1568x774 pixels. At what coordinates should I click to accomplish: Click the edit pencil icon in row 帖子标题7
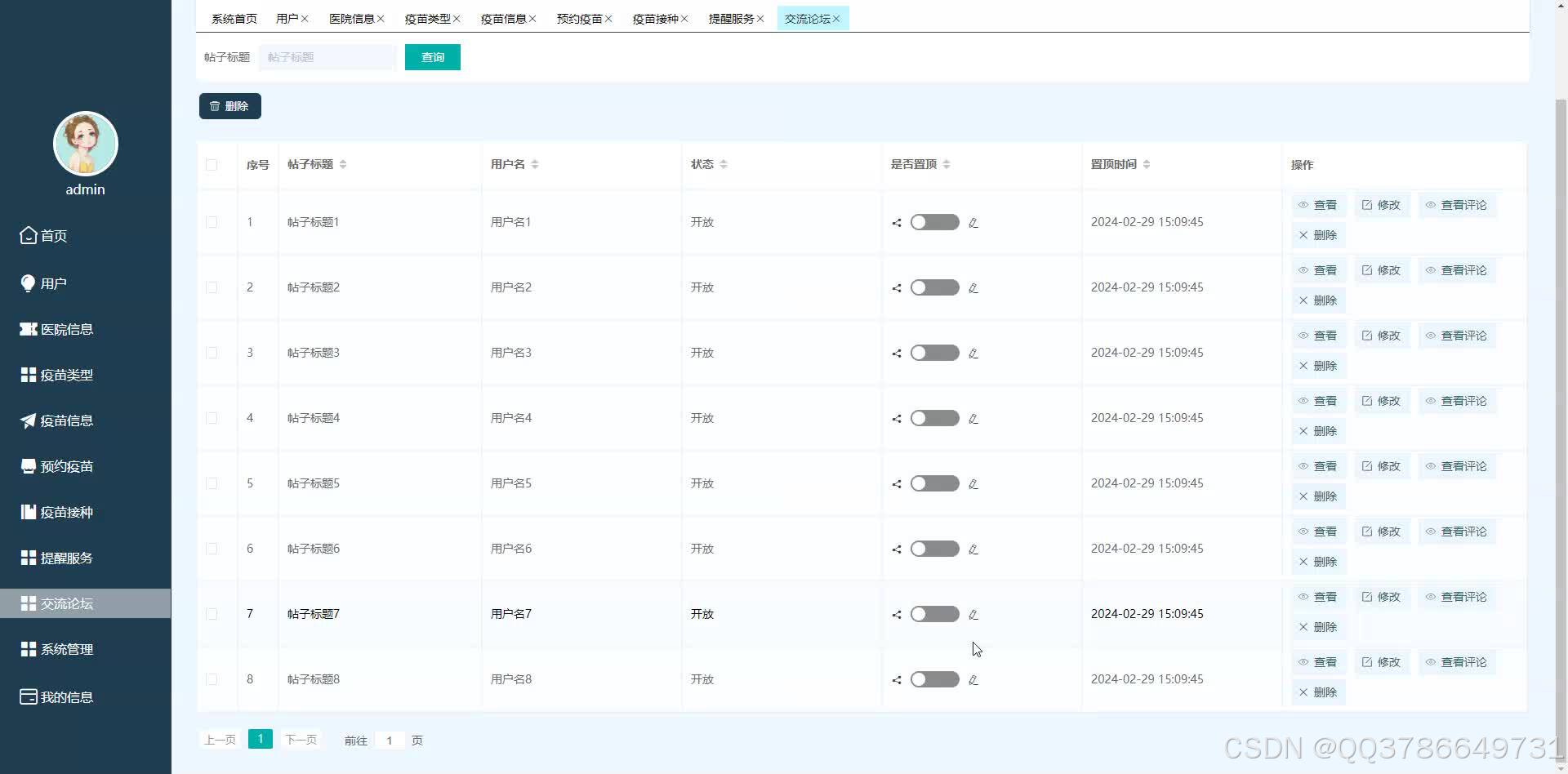click(973, 615)
